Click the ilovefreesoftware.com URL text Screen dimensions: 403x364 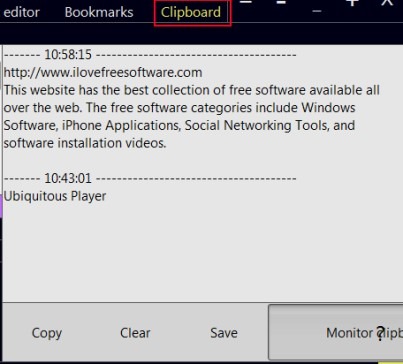point(103,73)
